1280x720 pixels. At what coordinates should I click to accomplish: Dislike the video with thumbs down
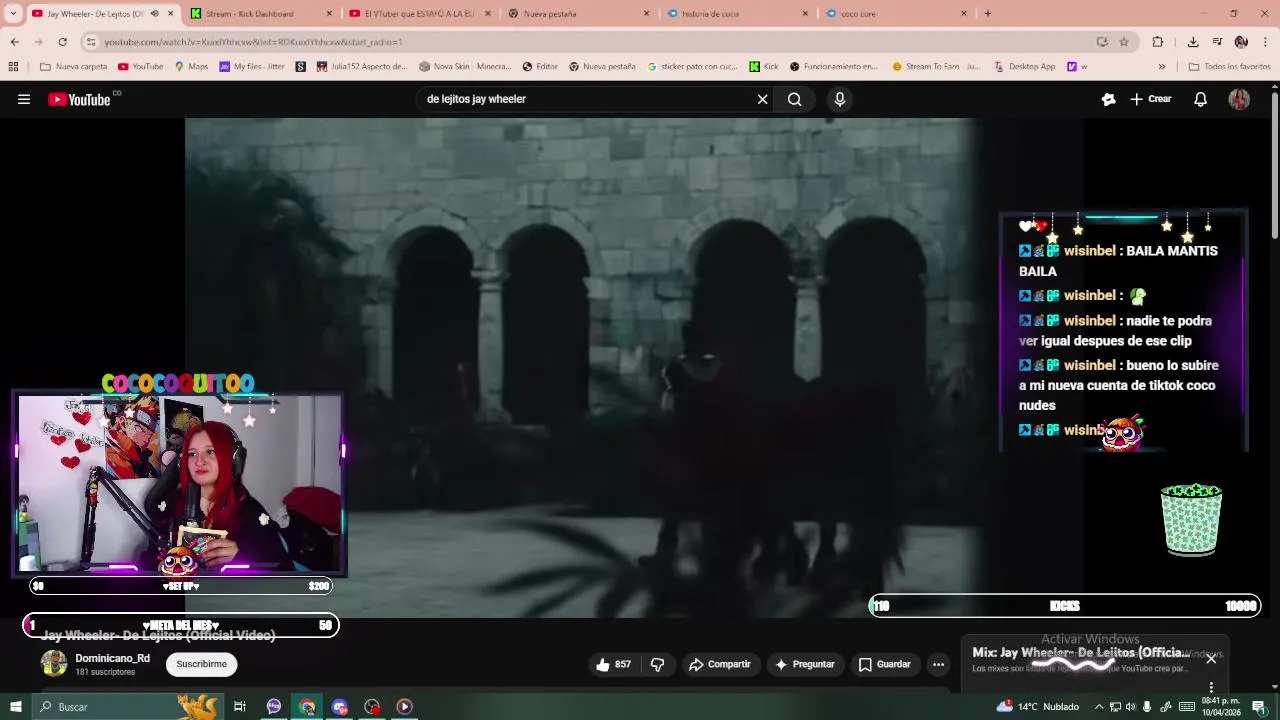point(657,664)
